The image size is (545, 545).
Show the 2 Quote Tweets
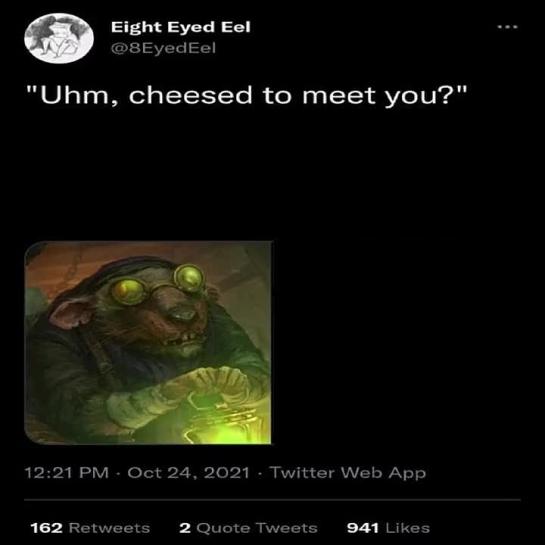pyautogui.click(x=249, y=528)
